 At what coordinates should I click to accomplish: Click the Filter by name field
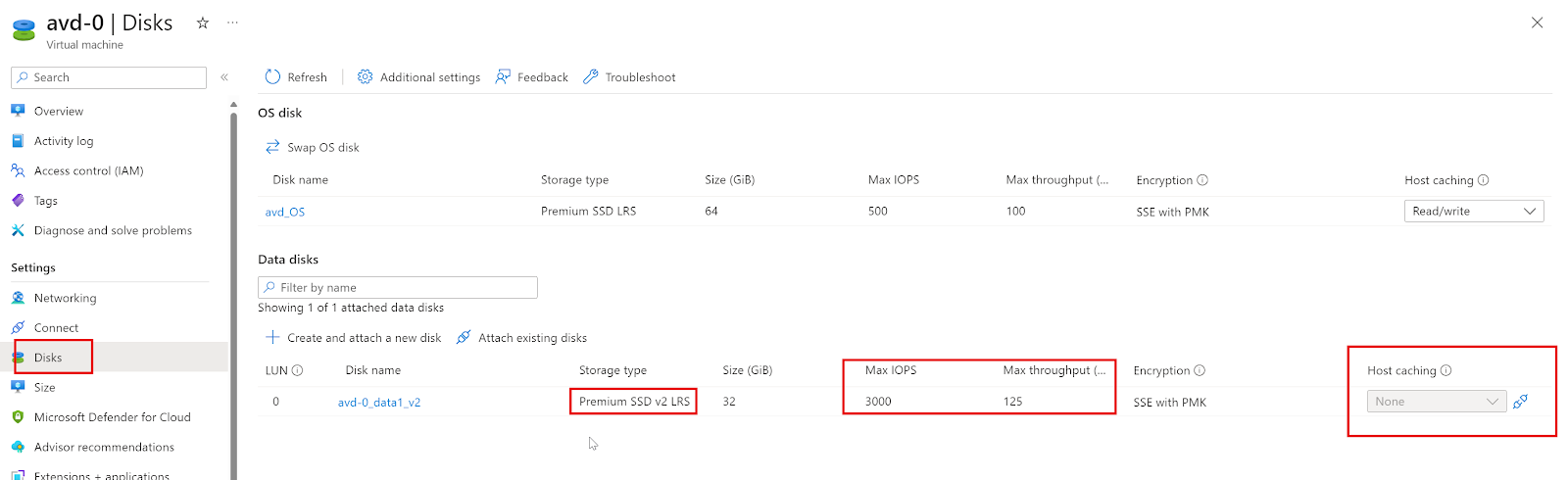click(x=398, y=287)
